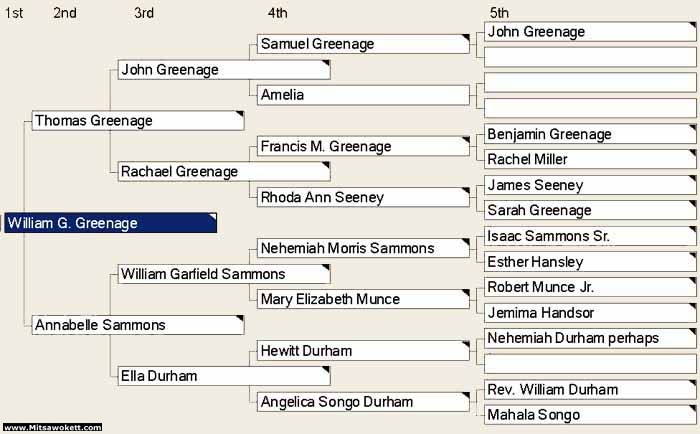The image size is (700, 434).
Task: Click corner marker on Benjamin Greenage box
Action: point(691,129)
